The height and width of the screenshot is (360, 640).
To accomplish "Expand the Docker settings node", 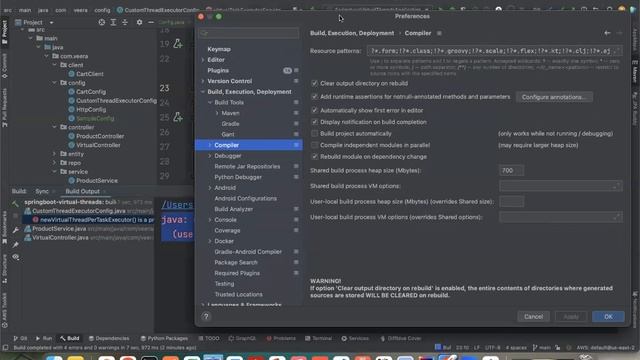I will point(210,241).
